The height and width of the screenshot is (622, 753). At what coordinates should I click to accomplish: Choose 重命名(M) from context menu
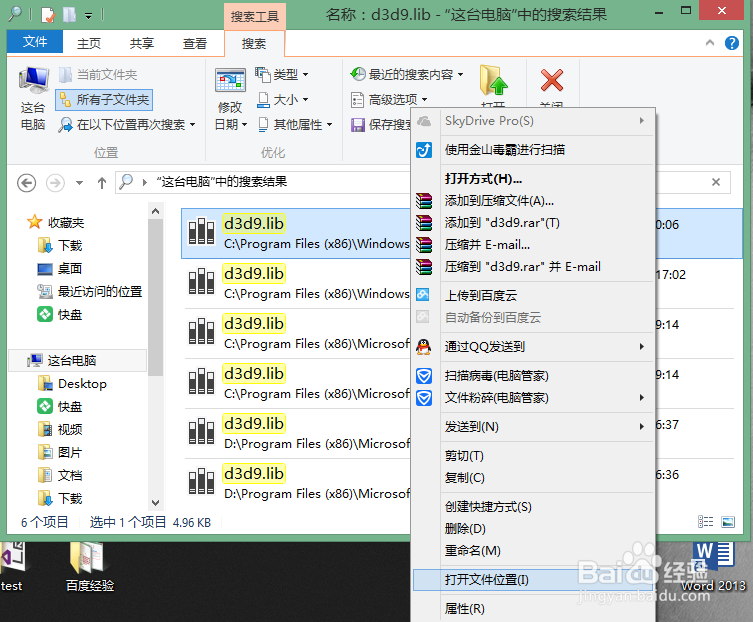[x=533, y=551]
